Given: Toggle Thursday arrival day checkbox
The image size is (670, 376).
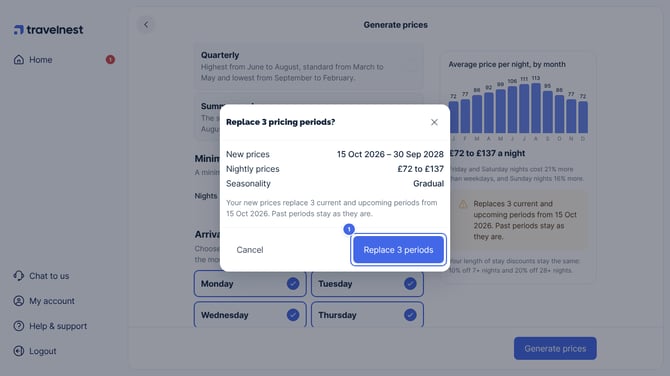Looking at the screenshot, I should (410, 315).
